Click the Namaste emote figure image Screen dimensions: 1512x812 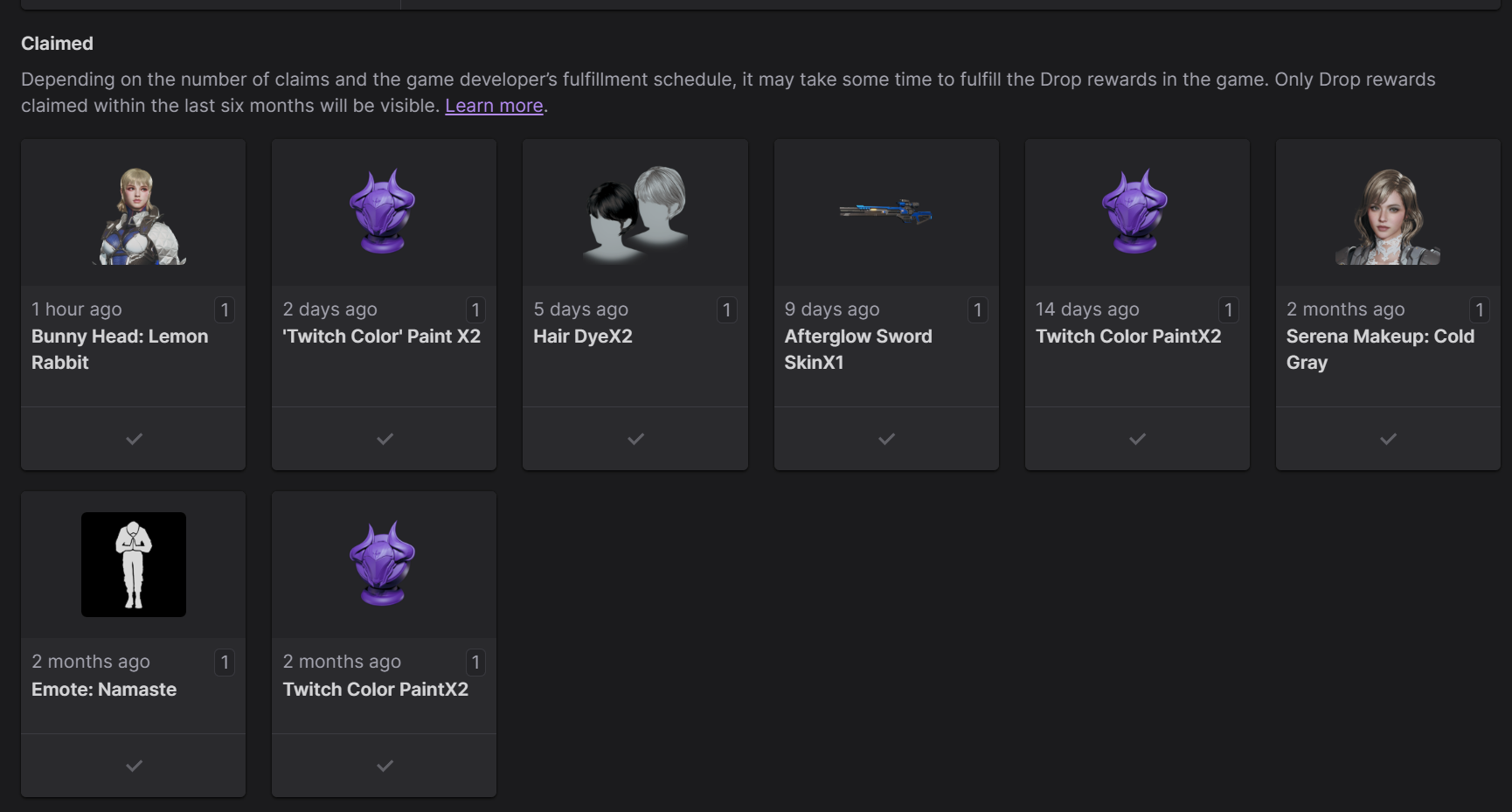tap(134, 565)
